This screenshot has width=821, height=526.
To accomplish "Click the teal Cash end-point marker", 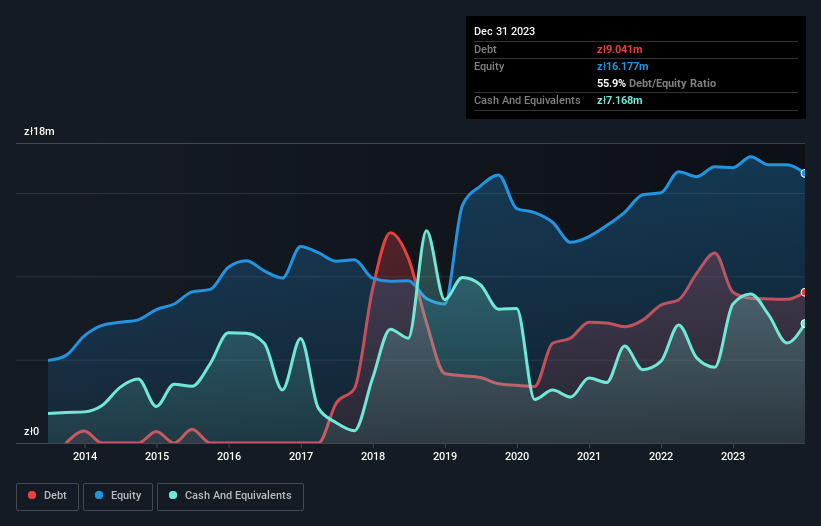I will pos(804,324).
